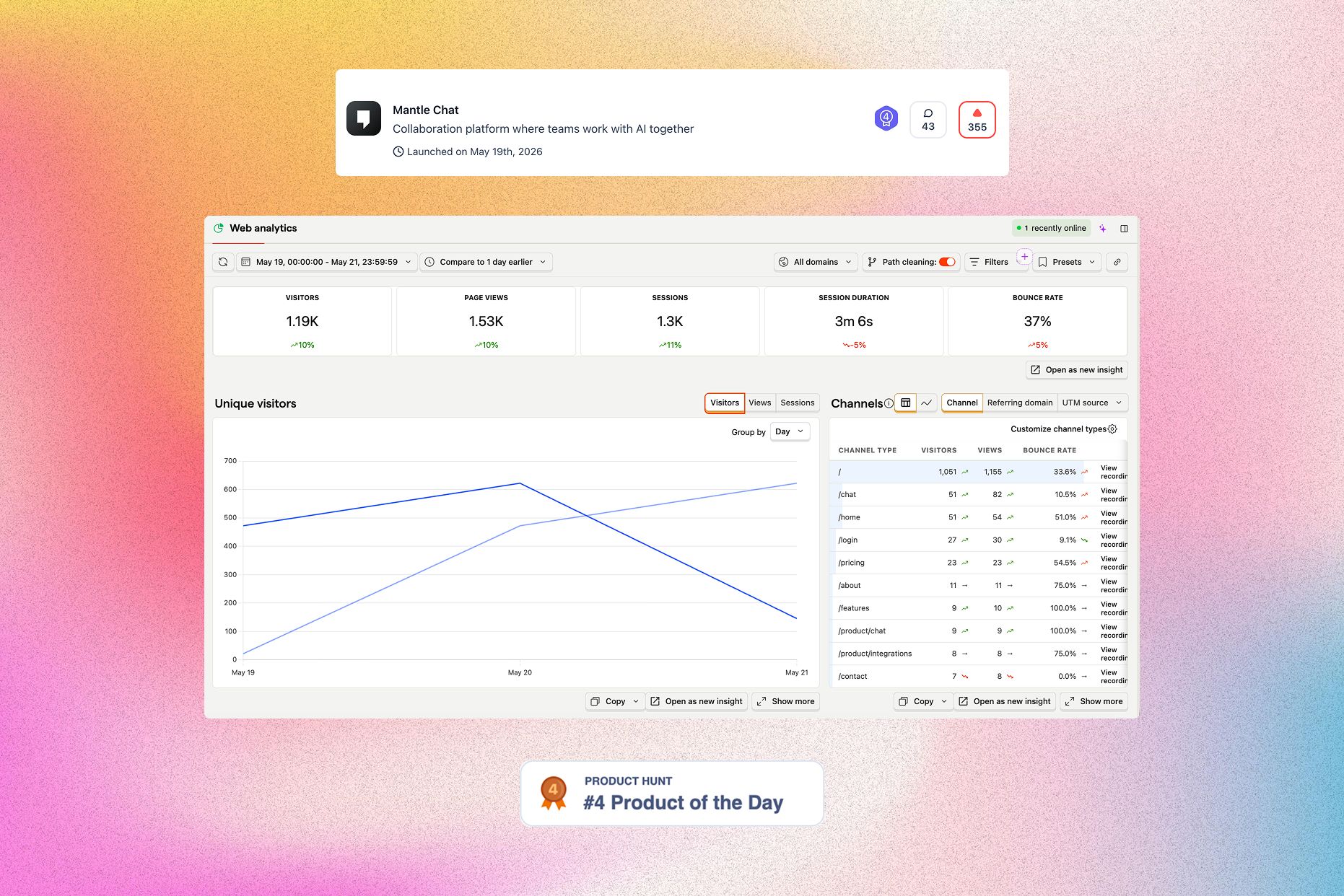Select the Referring domain tab

tap(1020, 403)
